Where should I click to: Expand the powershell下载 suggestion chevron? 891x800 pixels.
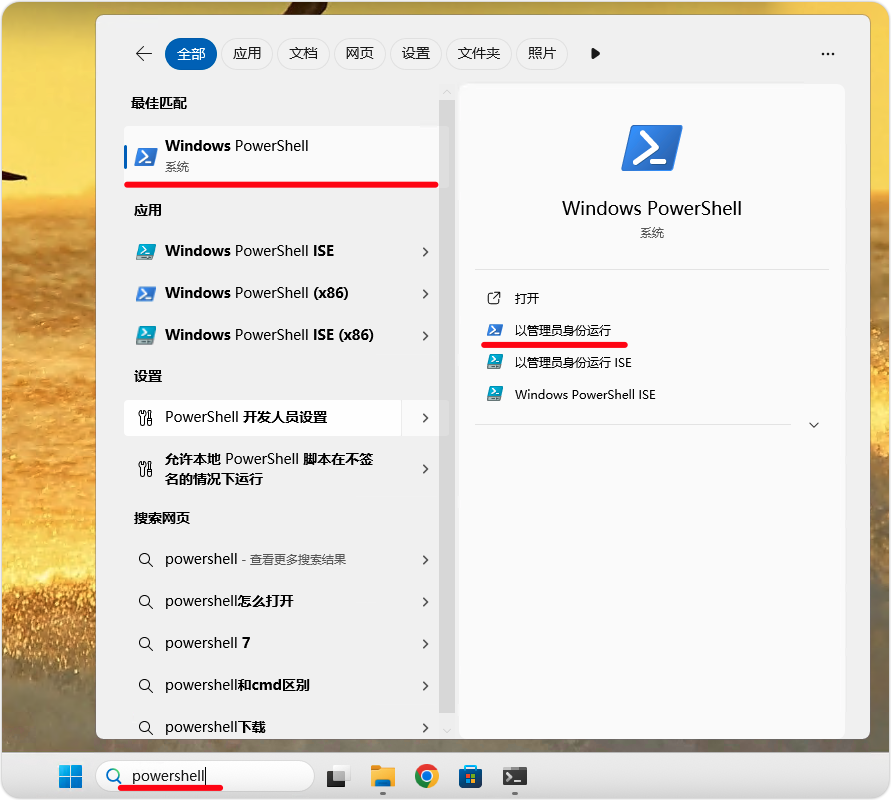coord(425,728)
